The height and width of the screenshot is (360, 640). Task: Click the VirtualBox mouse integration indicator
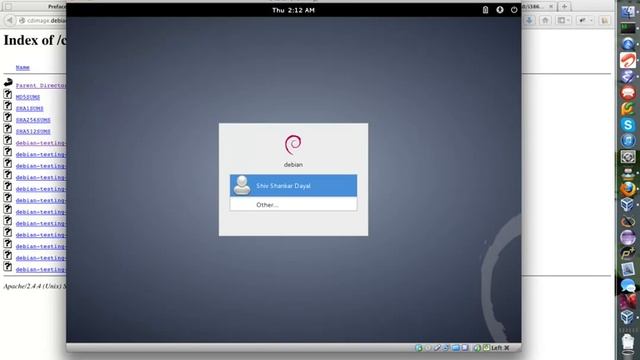coord(477,348)
